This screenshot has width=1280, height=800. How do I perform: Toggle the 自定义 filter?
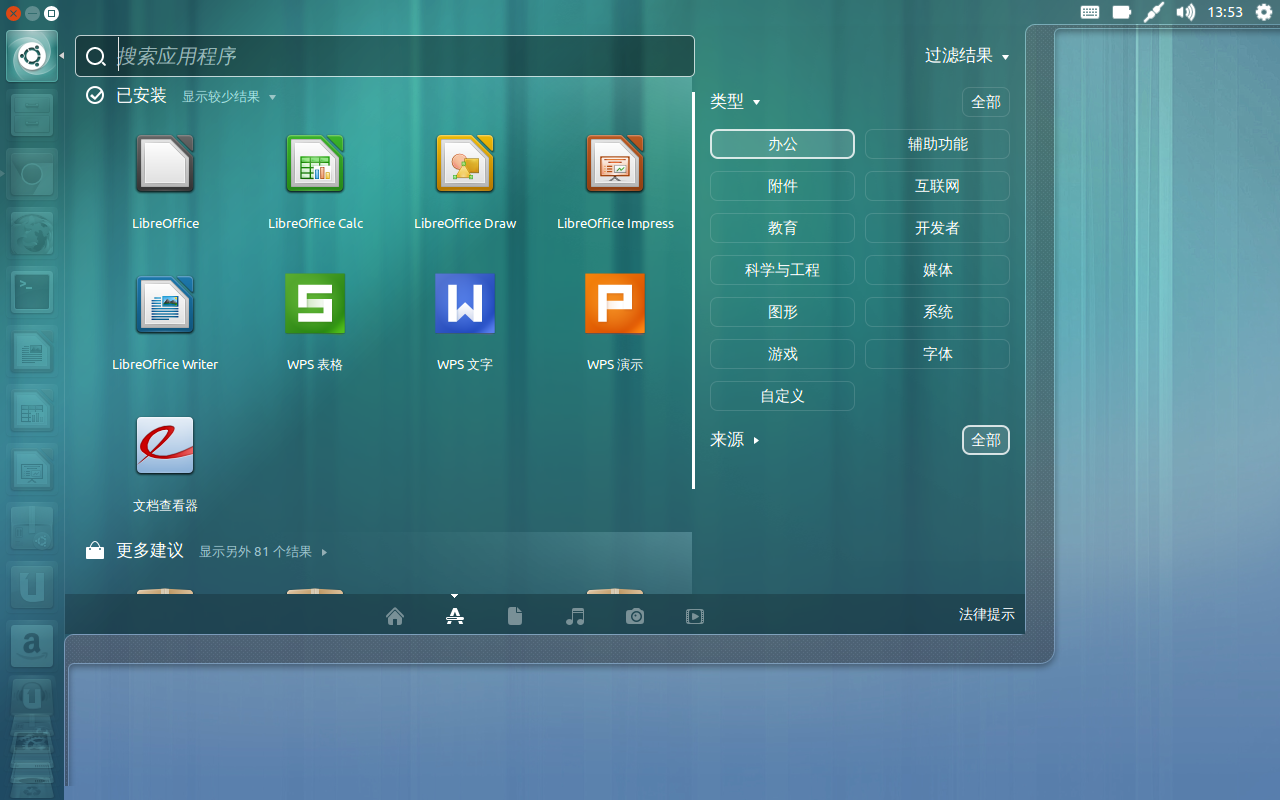tap(782, 396)
